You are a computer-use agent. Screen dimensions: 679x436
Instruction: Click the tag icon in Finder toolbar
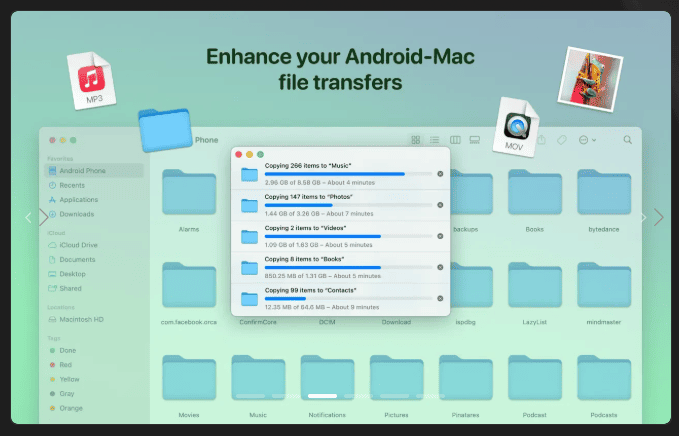562,140
